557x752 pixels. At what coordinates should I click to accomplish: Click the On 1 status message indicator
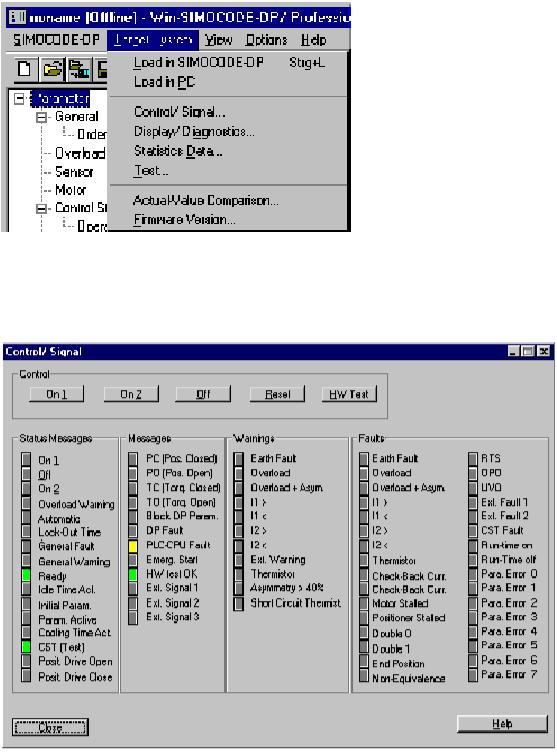click(x=26, y=459)
